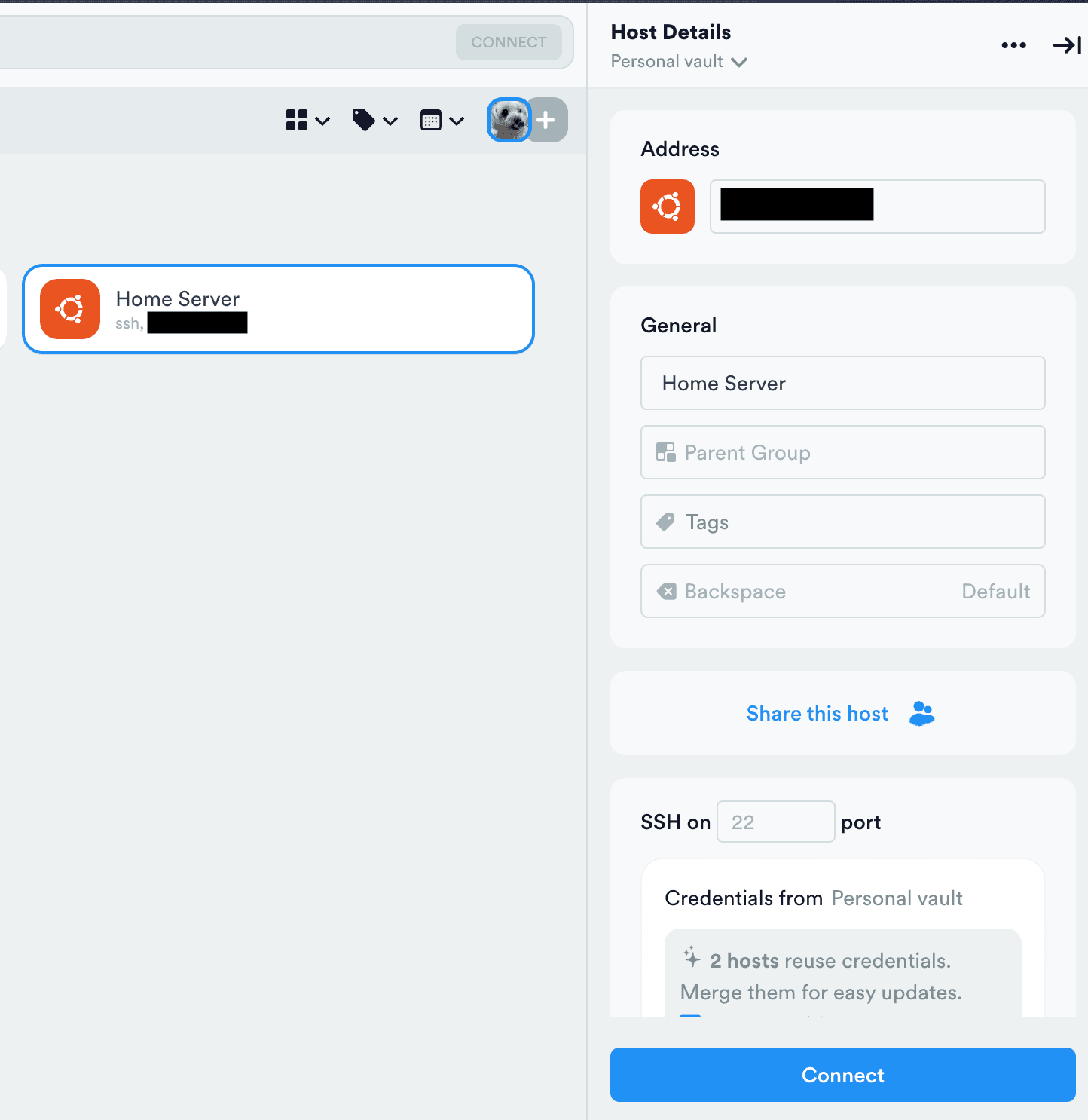The width and height of the screenshot is (1088, 1120).
Task: Open the tag filter dropdown
Action: 374,121
